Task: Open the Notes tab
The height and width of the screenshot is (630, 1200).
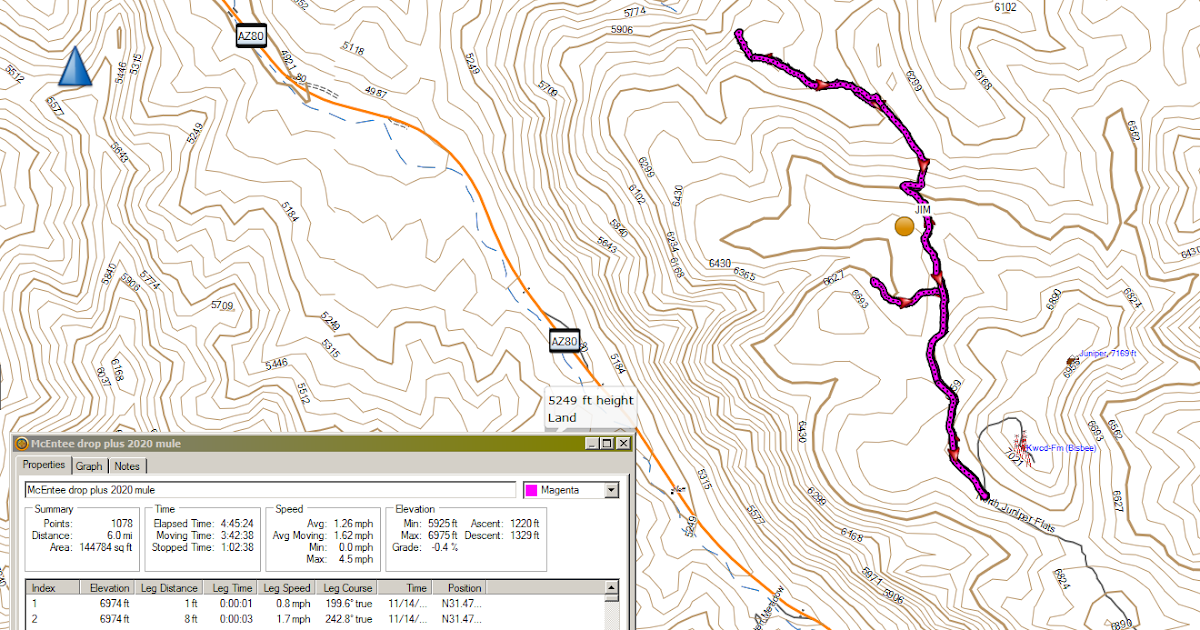Action: (127, 465)
